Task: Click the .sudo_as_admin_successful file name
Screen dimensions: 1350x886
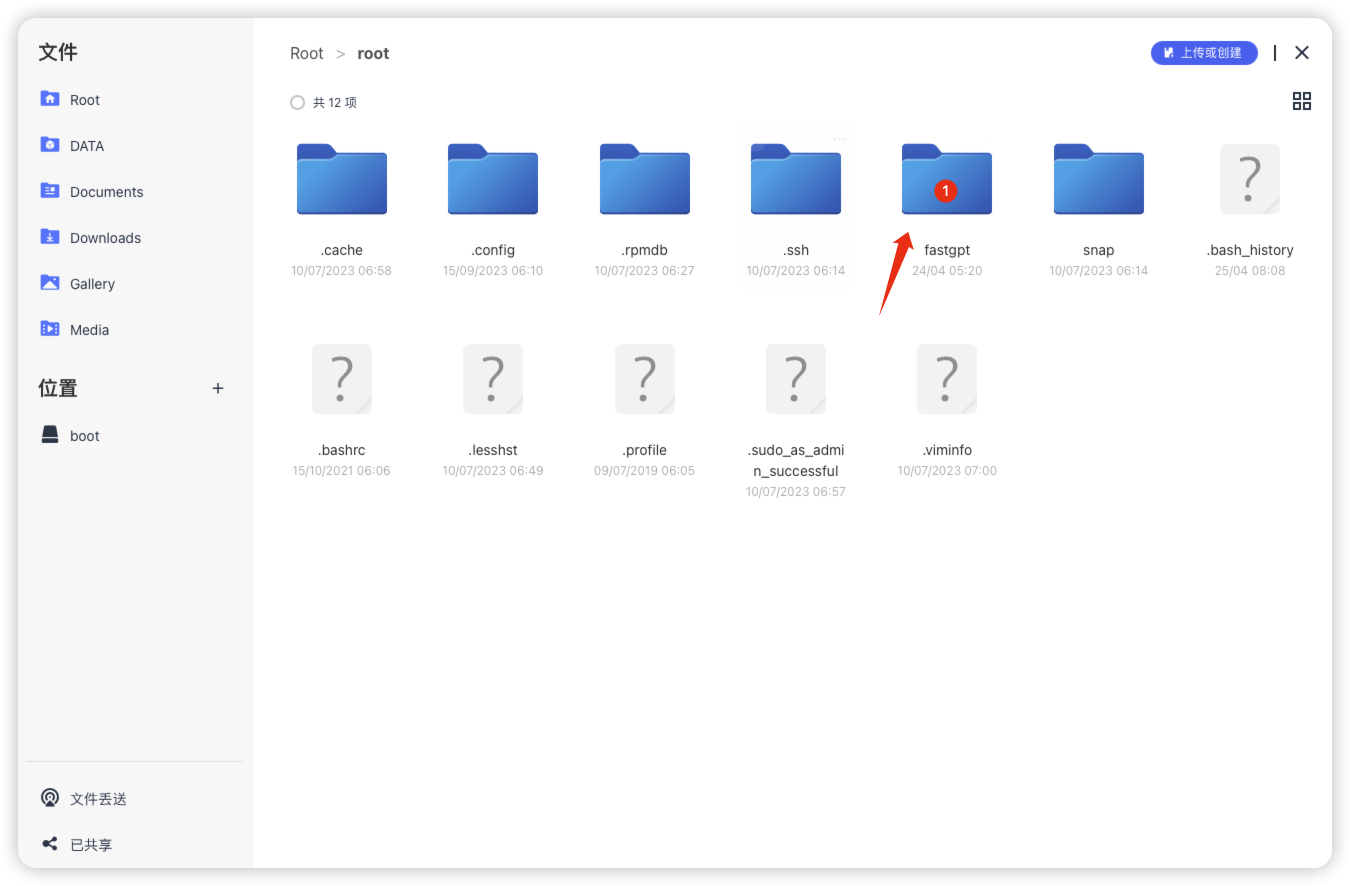Action: coord(796,461)
